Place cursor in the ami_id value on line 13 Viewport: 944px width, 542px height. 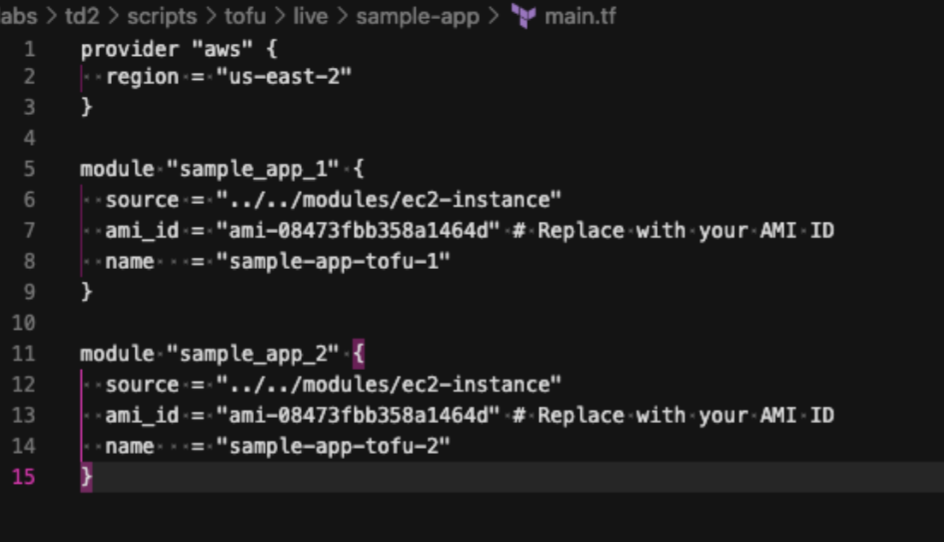(358, 415)
